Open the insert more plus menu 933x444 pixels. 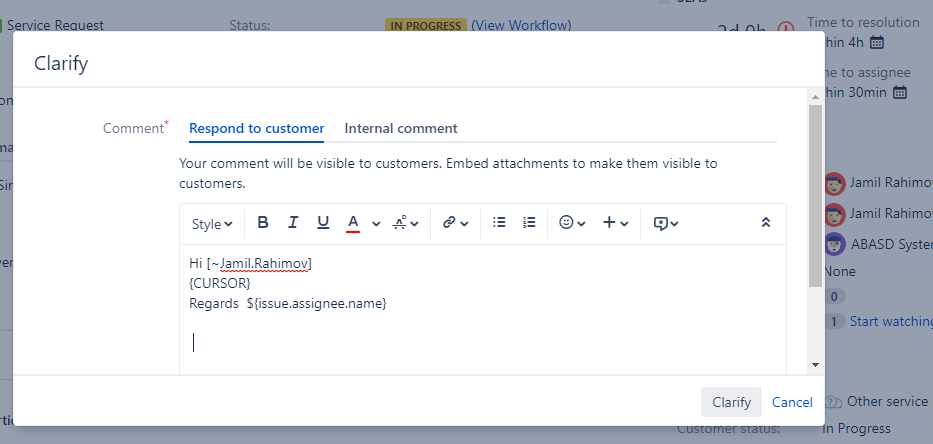(615, 223)
